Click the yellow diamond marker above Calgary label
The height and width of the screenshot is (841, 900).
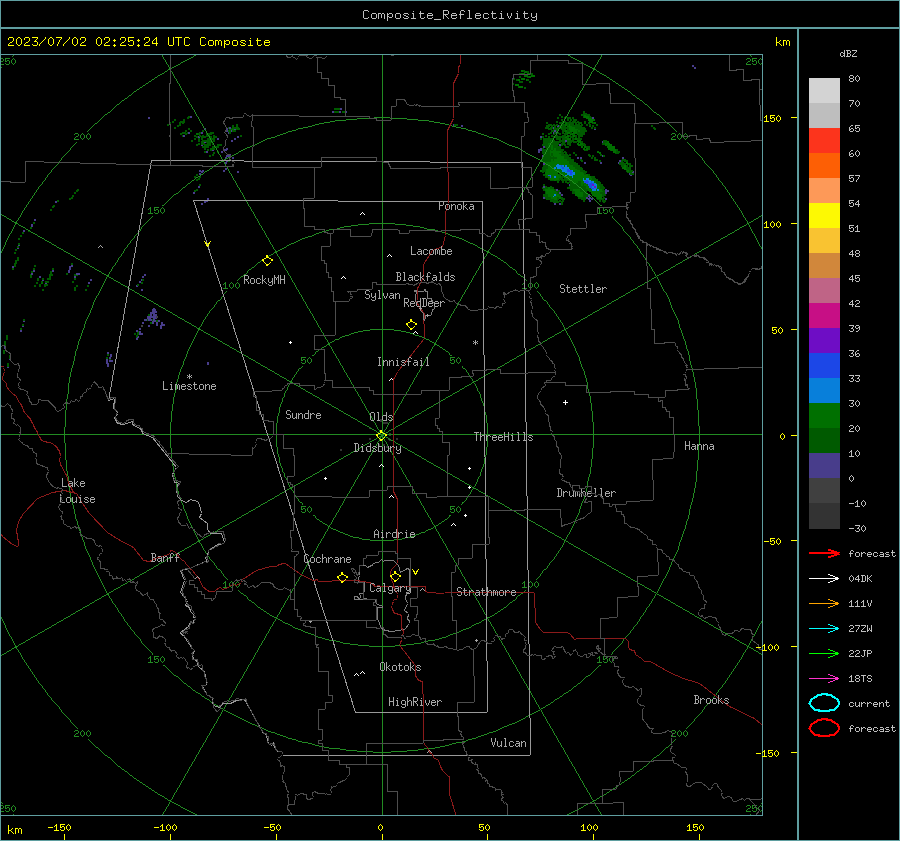[395, 576]
